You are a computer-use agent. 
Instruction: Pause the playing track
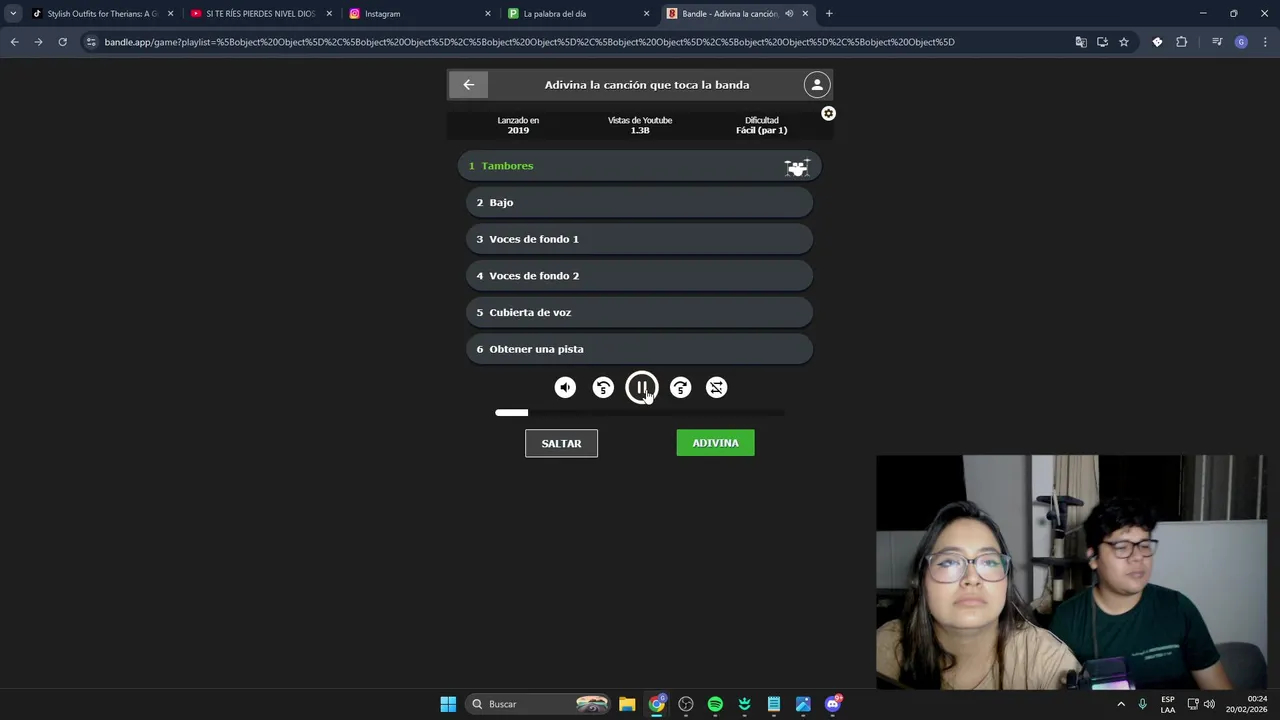pos(642,388)
